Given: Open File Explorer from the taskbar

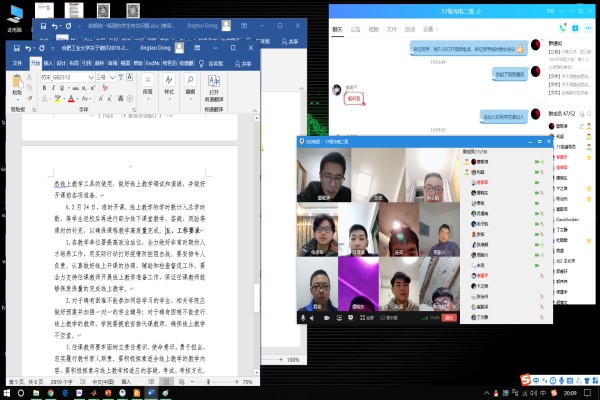Looking at the screenshot, I should 36,393.
